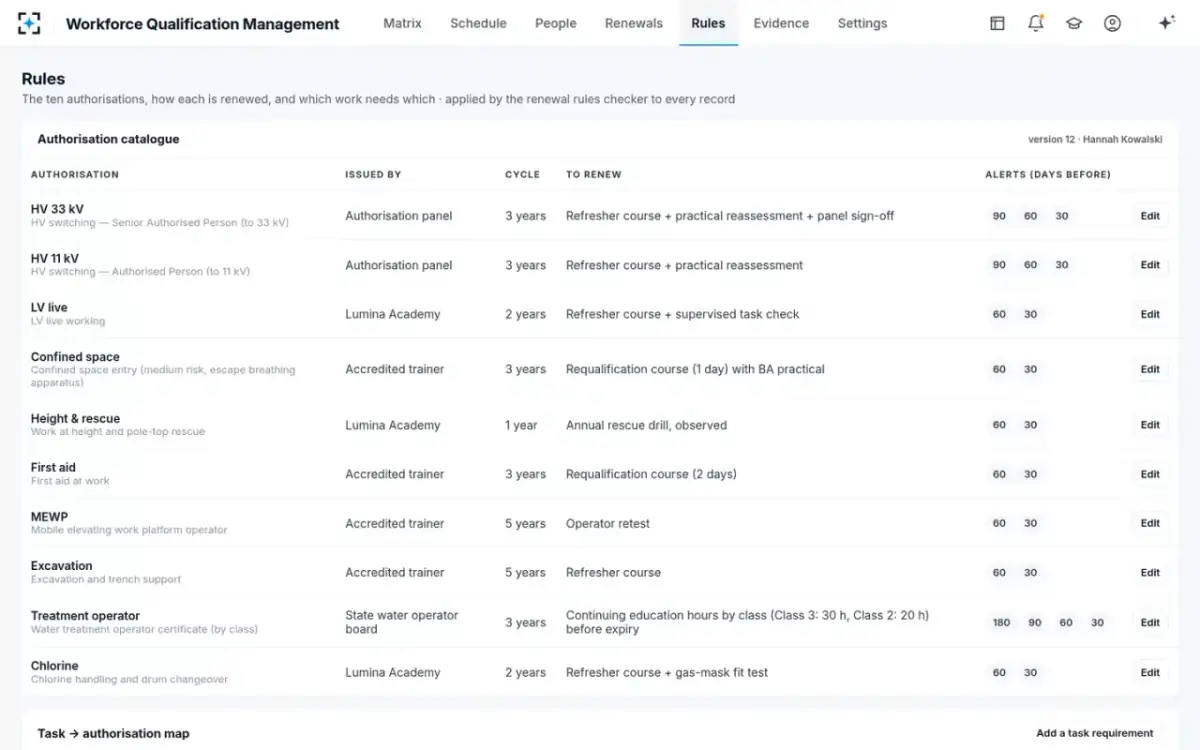
Task: Edit the Treatment operator authorisation
Action: click(1150, 622)
